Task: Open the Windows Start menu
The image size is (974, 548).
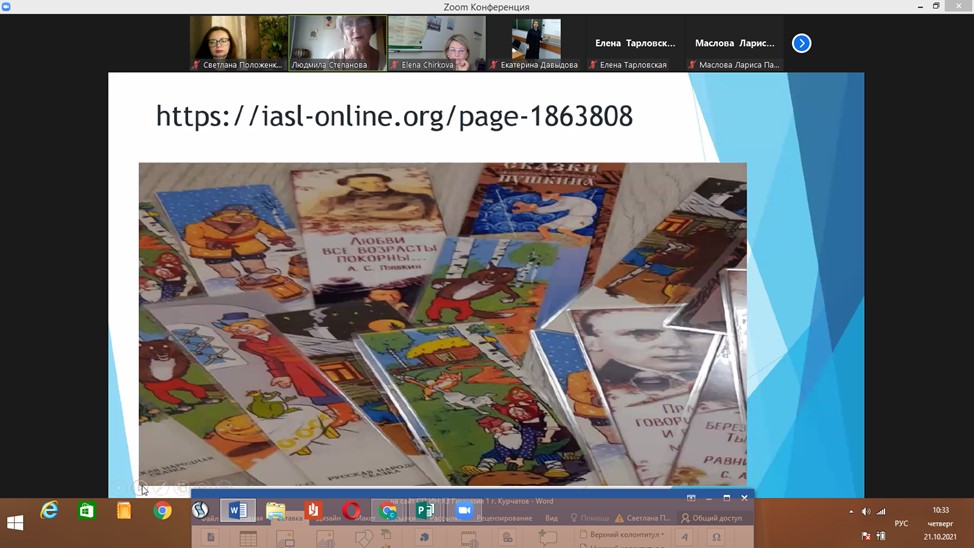Action: click(15, 523)
